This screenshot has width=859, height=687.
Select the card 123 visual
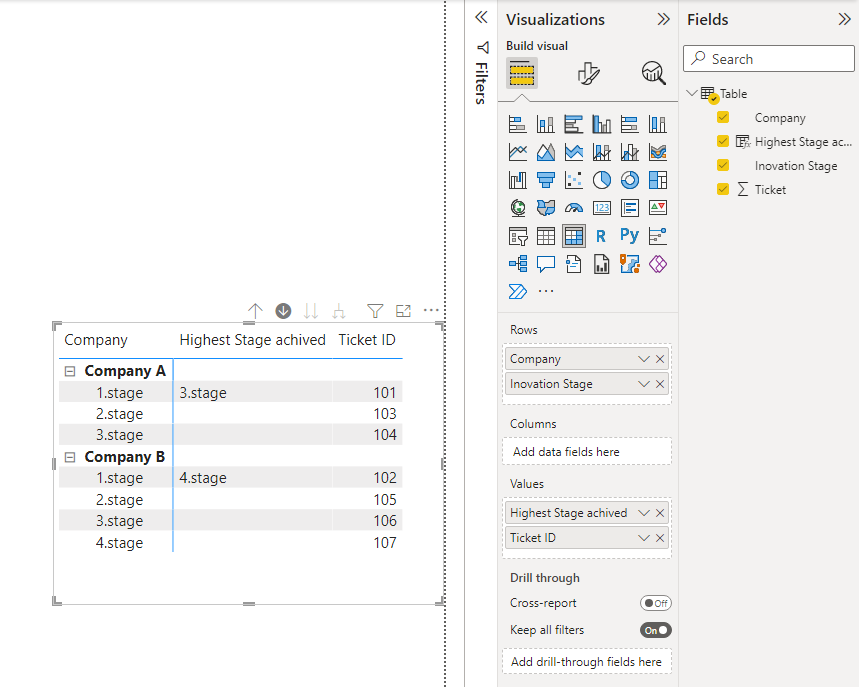click(x=602, y=208)
